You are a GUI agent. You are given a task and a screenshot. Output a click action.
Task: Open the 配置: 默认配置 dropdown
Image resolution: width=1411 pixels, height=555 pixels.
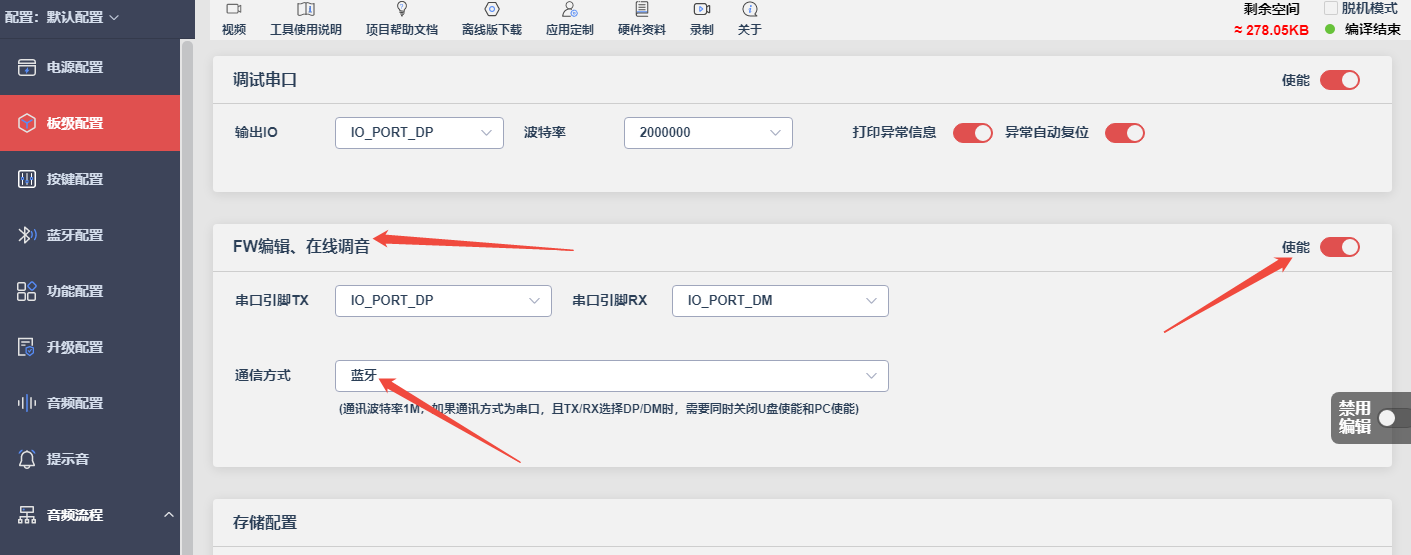[x=62, y=17]
